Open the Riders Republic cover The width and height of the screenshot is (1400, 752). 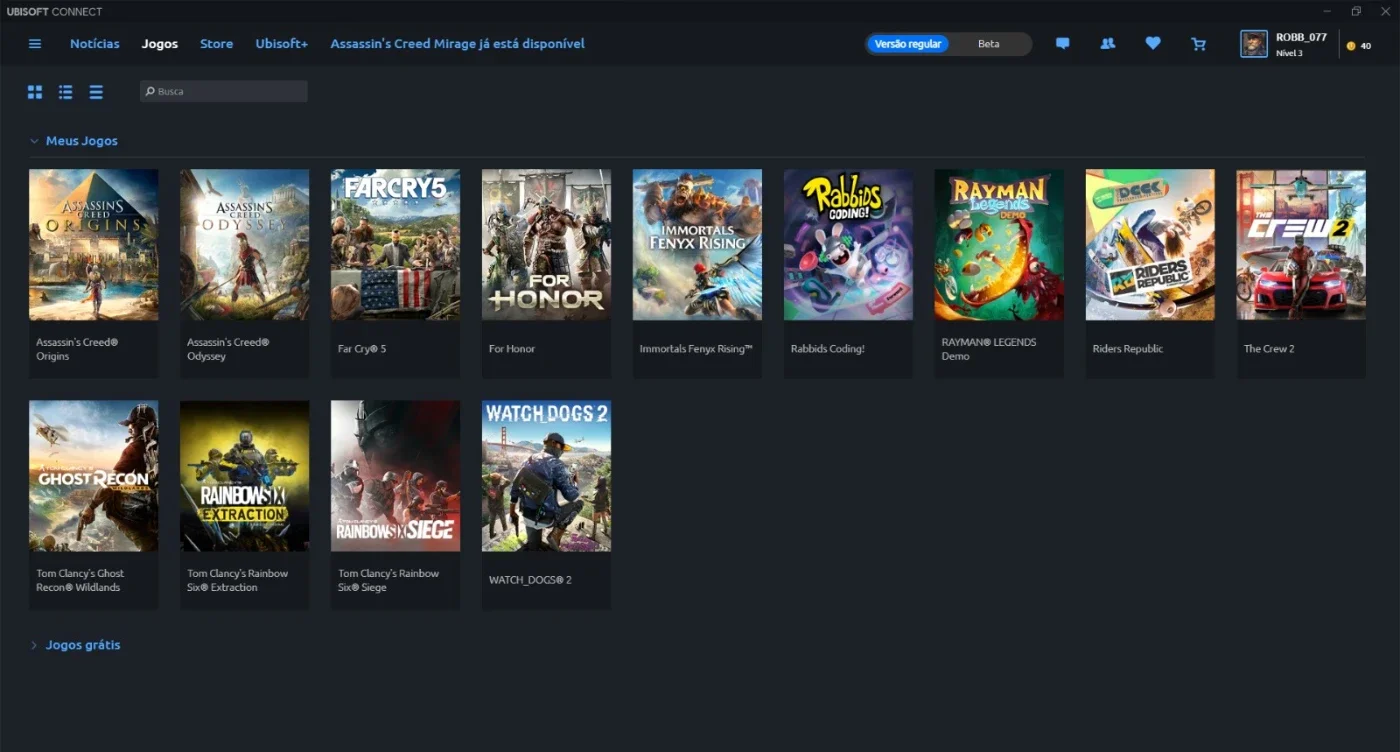click(x=1151, y=245)
